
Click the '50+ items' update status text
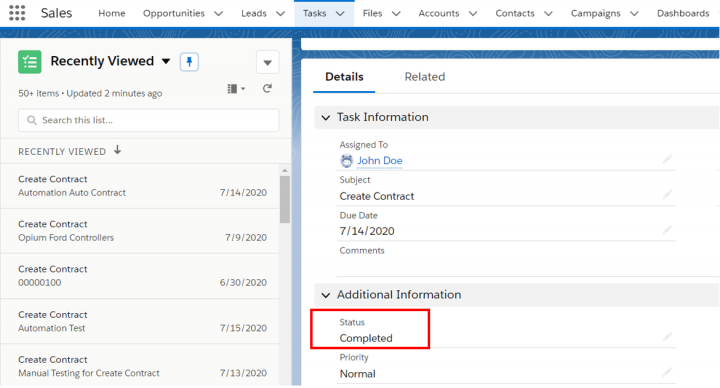point(90,93)
